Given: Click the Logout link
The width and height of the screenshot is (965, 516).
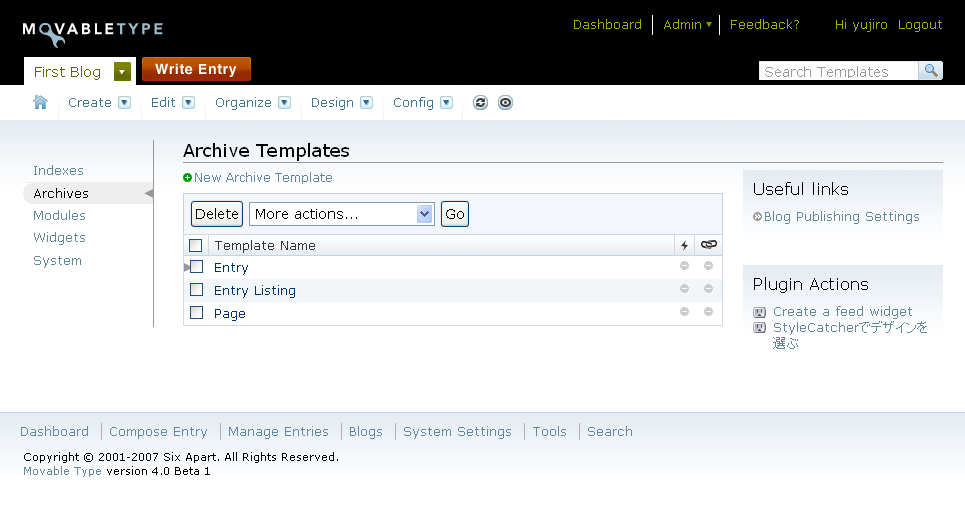Looking at the screenshot, I should coord(920,25).
